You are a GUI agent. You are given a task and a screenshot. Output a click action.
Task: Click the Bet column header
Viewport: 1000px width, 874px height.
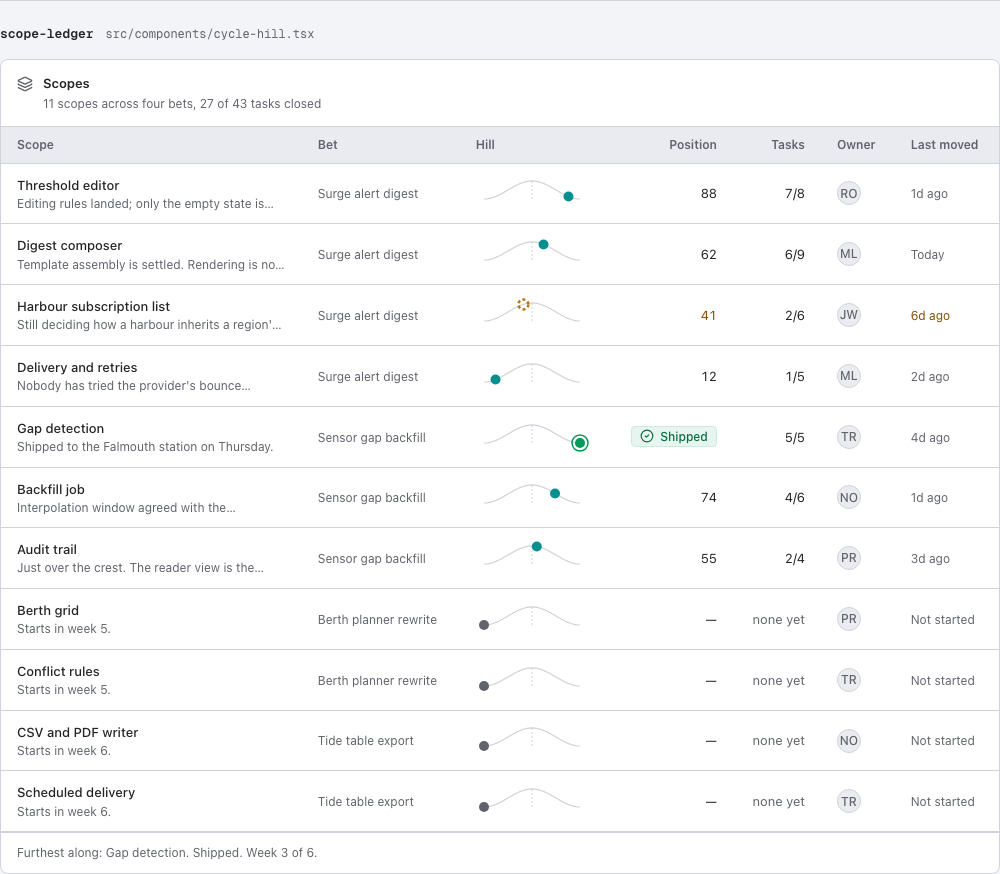pyautogui.click(x=328, y=145)
